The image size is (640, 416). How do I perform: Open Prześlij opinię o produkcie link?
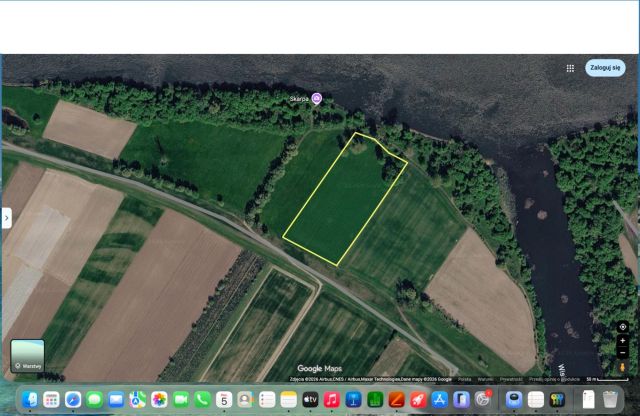coord(554,379)
